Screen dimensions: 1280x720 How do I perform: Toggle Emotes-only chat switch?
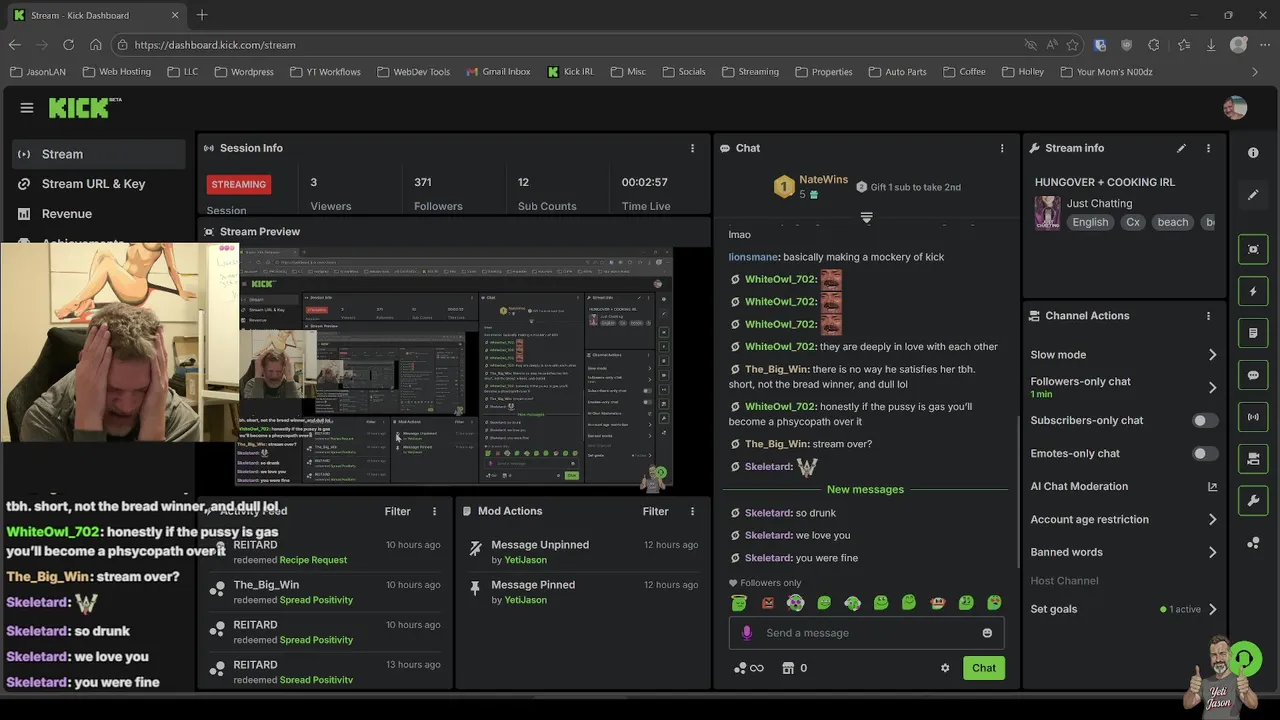[x=1205, y=454]
